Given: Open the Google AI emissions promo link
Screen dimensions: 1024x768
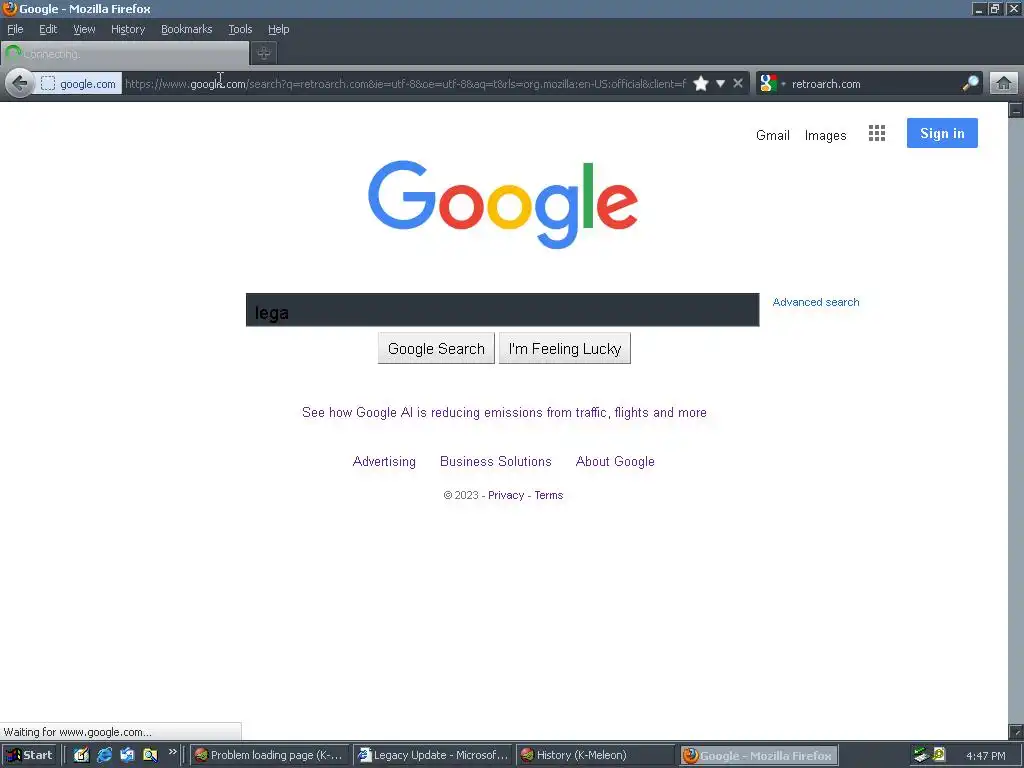Looking at the screenshot, I should coord(504,413).
